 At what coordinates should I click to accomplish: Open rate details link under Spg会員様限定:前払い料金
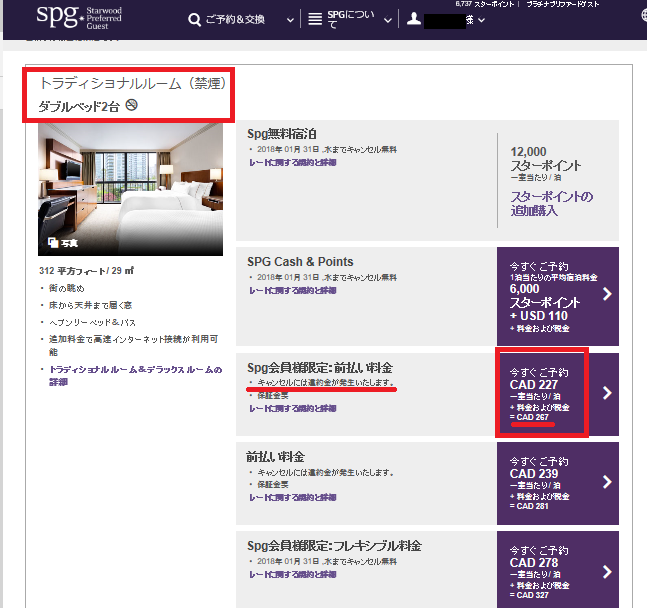coord(293,409)
